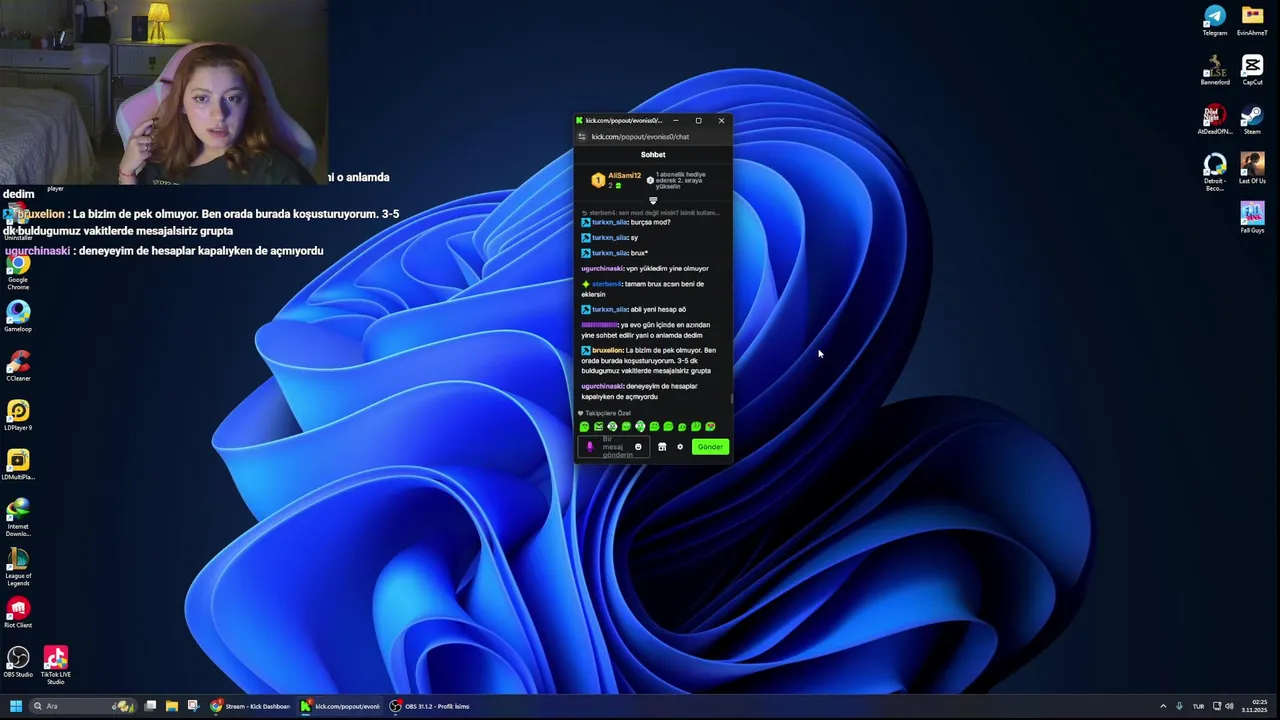The height and width of the screenshot is (720, 1280).
Task: Click the taskbar search box 'Ara'
Action: click(82, 706)
